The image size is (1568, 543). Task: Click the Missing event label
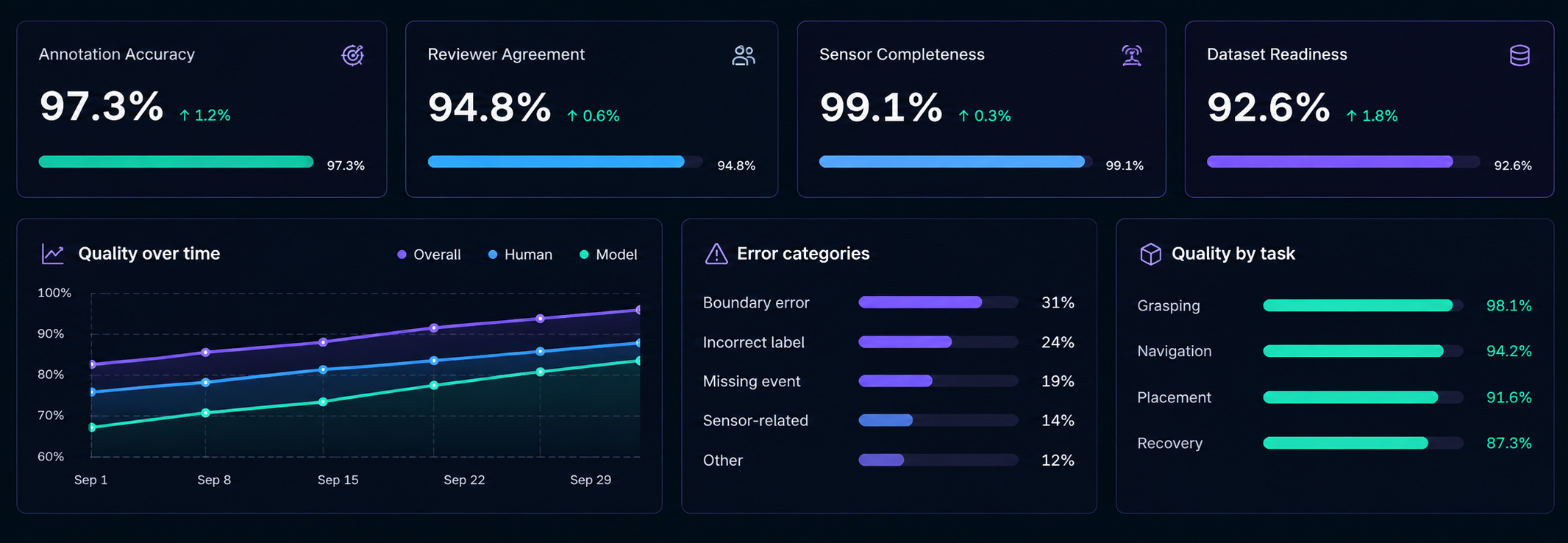point(752,381)
